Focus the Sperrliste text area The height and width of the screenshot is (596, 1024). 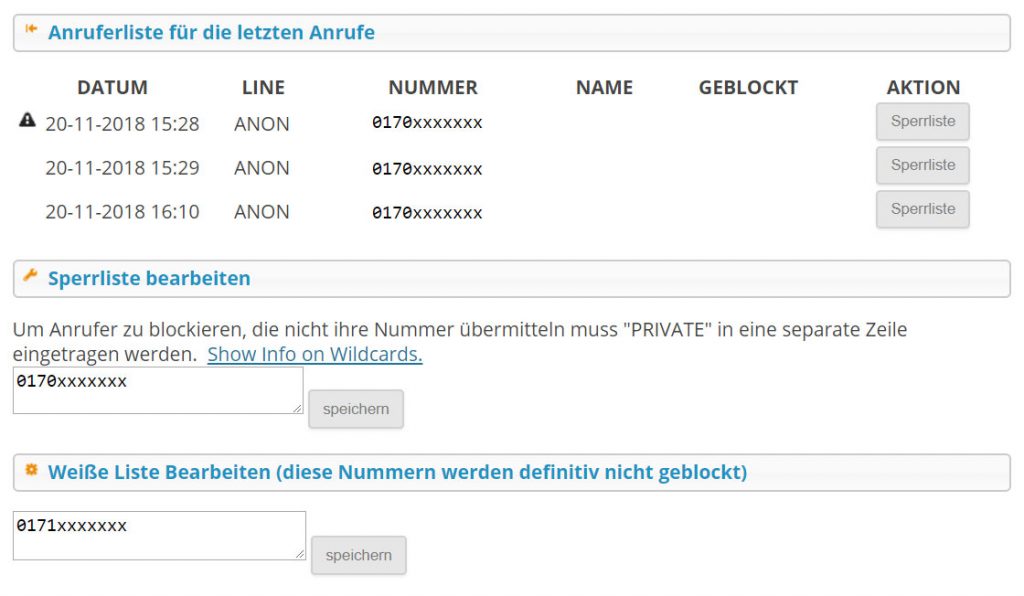coord(158,390)
